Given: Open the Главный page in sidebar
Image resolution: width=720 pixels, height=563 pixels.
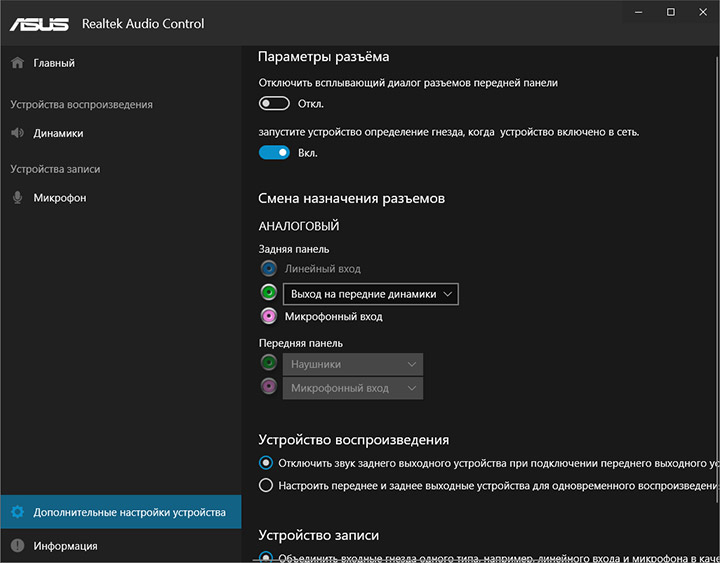Looking at the screenshot, I should coord(54,63).
